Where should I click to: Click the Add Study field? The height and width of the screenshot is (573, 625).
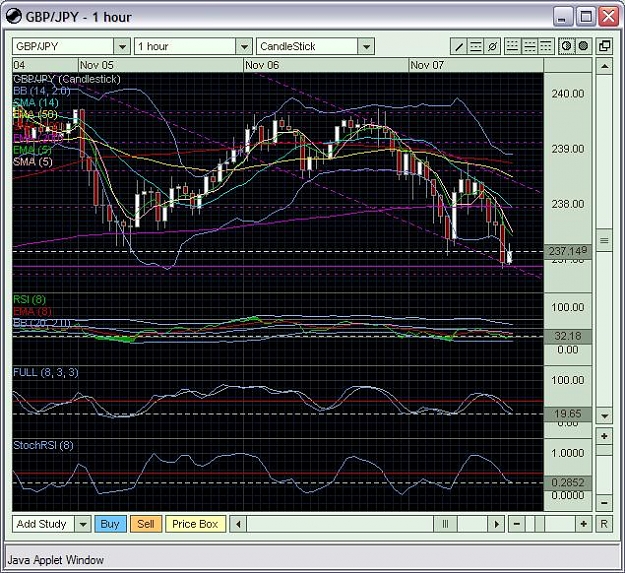tap(43, 524)
